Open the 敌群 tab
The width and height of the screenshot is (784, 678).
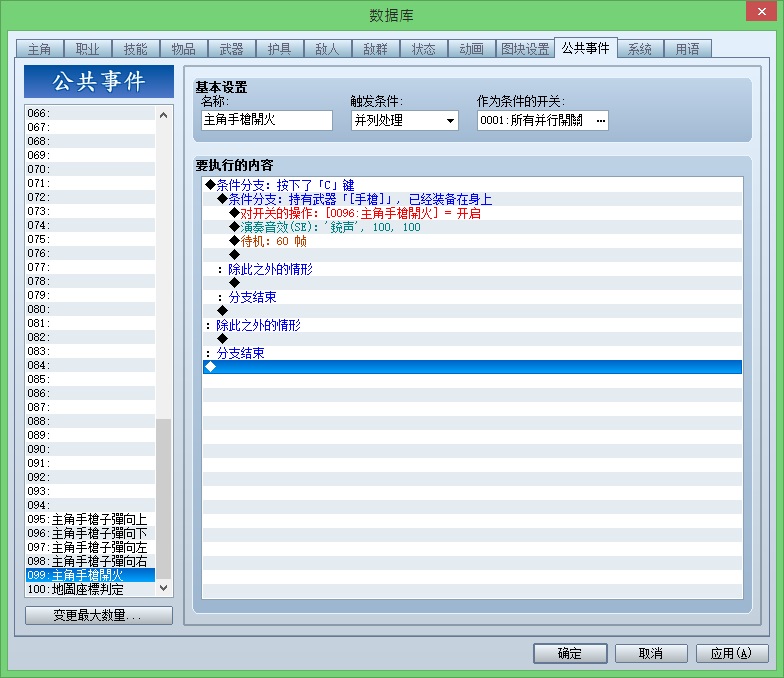click(x=376, y=49)
